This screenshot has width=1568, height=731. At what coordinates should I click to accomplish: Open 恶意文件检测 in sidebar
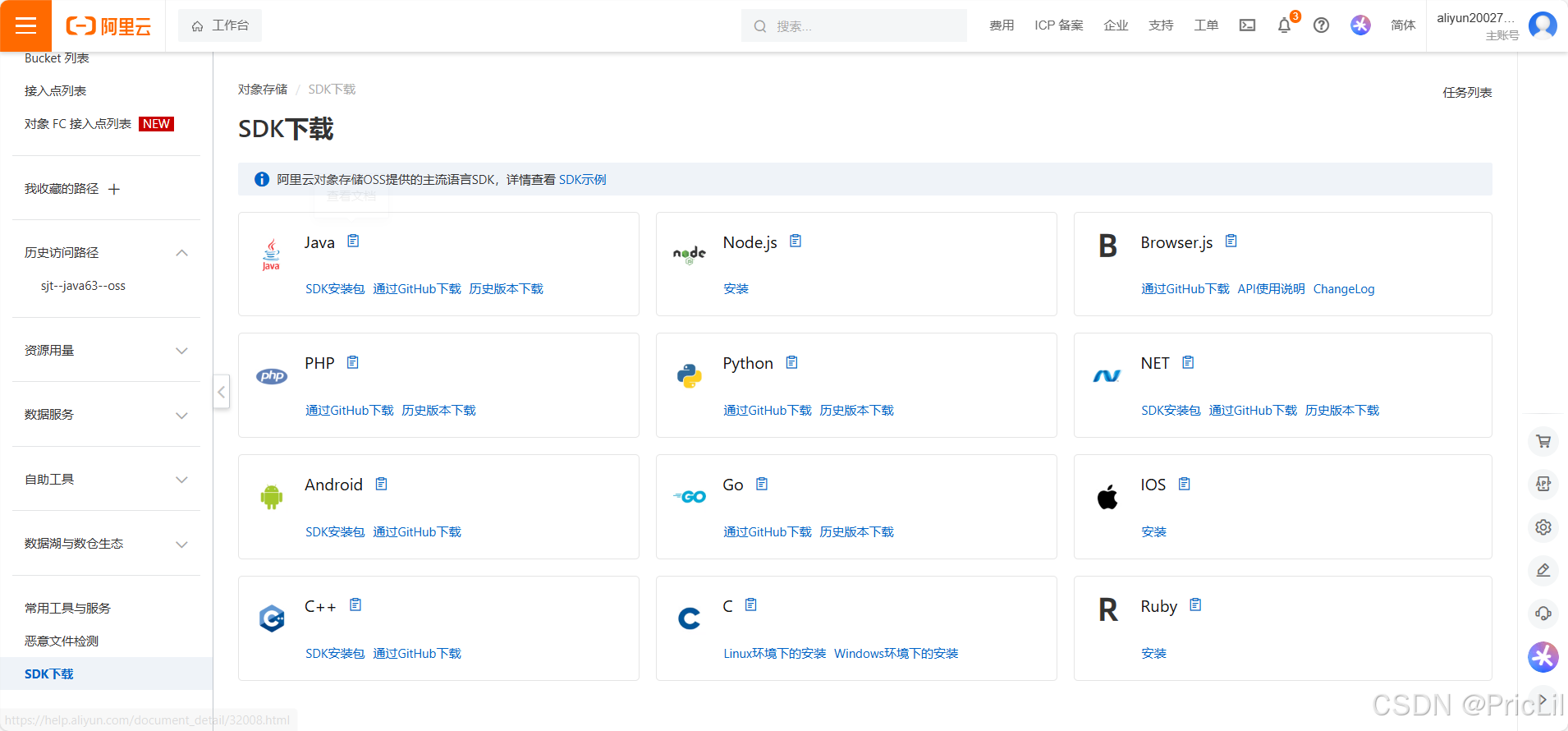click(x=62, y=641)
